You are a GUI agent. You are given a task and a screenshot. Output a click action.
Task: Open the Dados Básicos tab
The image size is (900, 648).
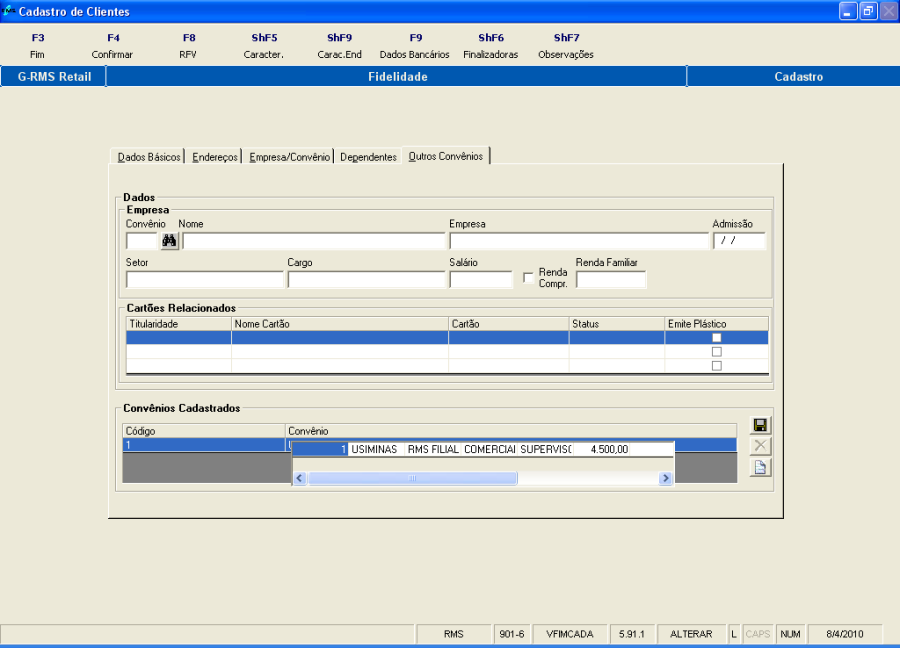coord(148,157)
